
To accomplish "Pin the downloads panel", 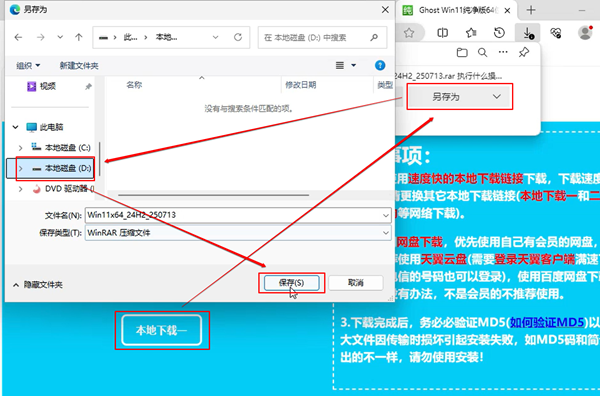I will point(524,52).
